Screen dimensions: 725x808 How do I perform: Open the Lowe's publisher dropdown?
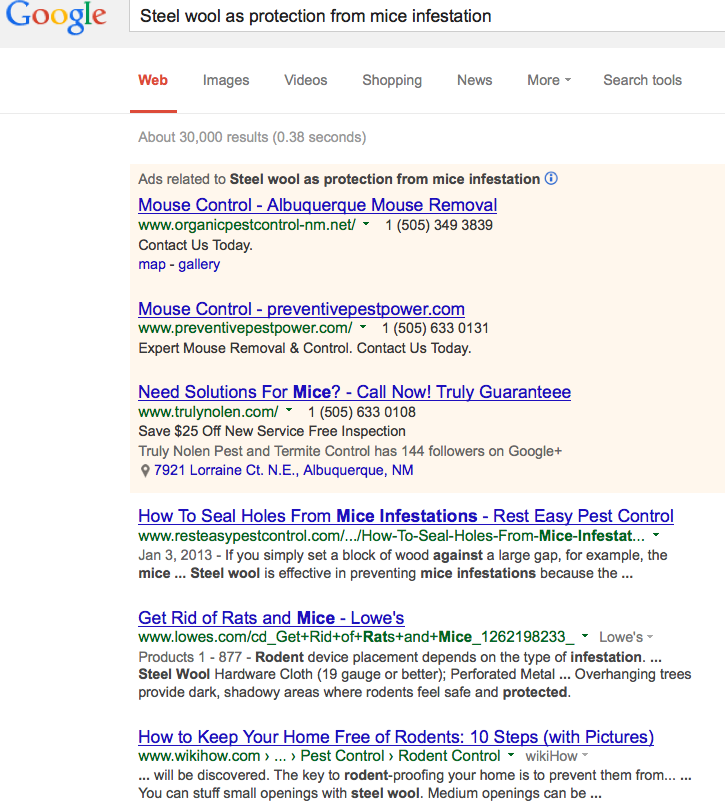coord(626,637)
